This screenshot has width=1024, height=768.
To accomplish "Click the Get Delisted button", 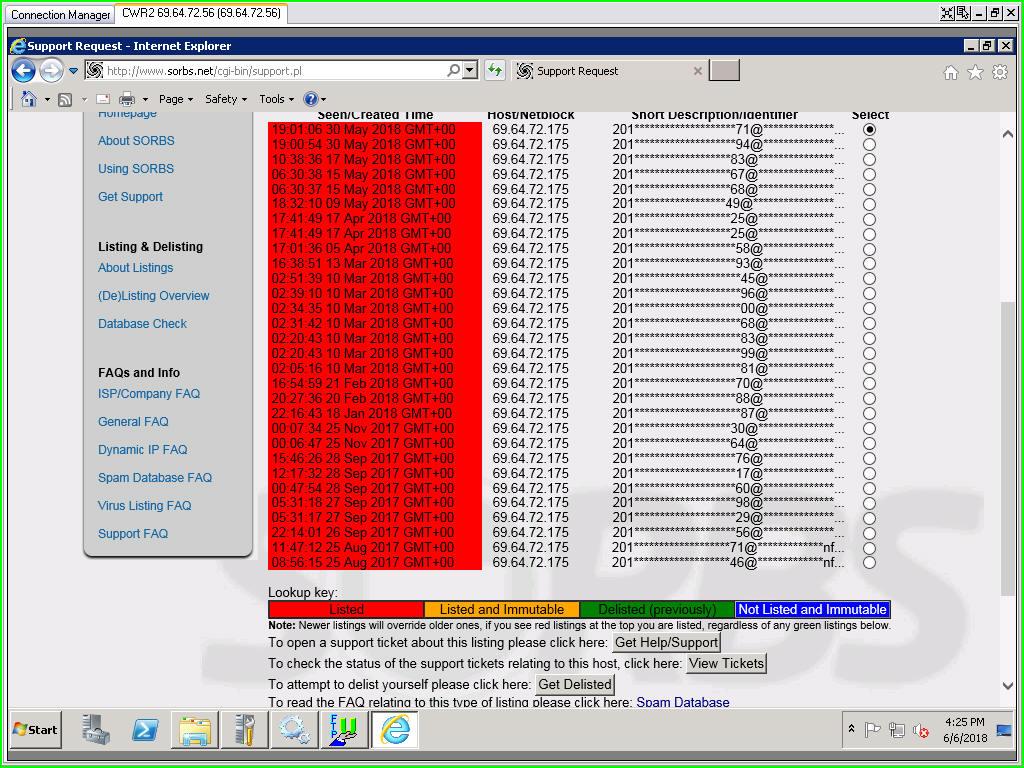I will coord(575,684).
